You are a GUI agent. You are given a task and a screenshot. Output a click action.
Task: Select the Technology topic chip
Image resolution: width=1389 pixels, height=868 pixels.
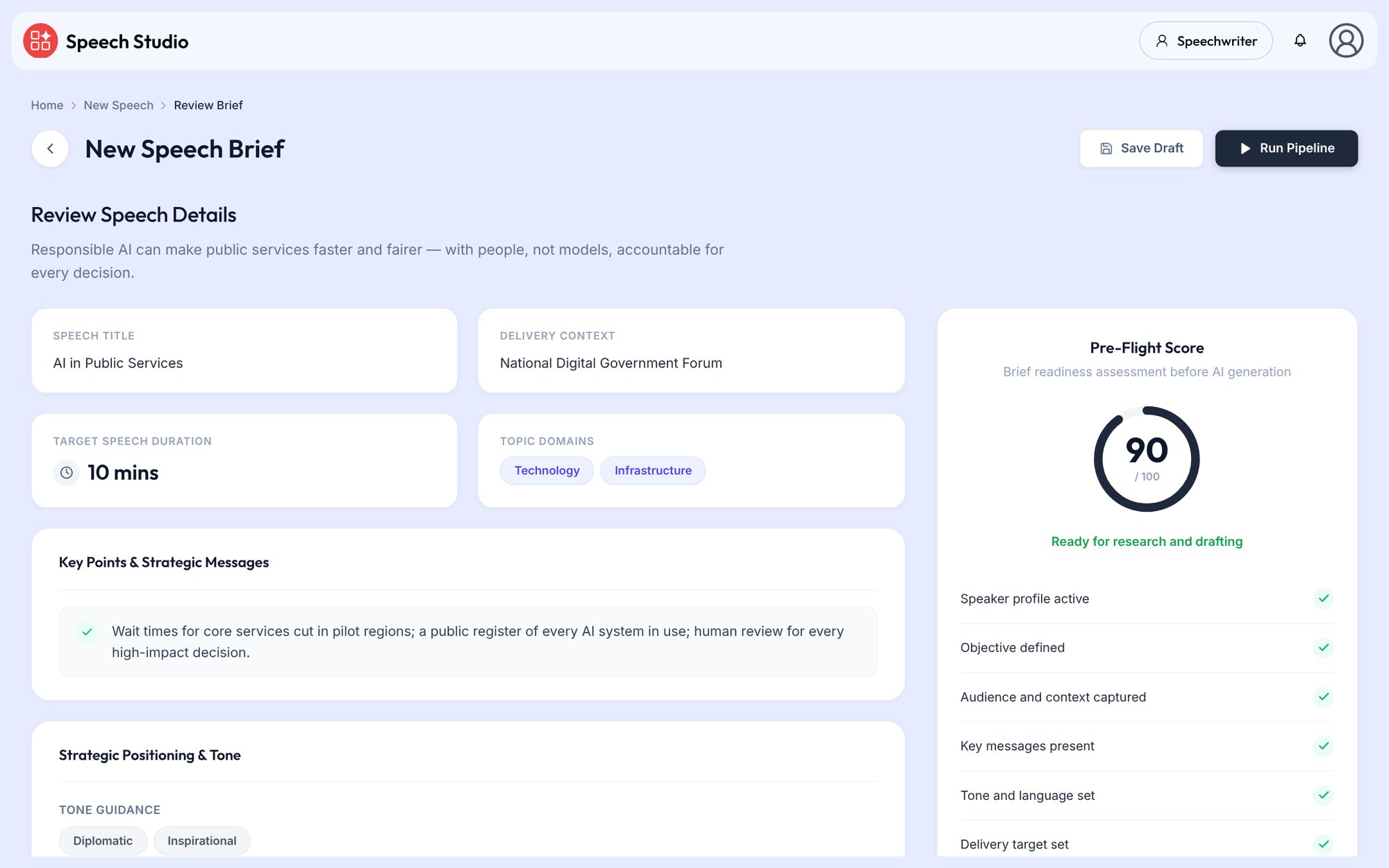(x=547, y=471)
